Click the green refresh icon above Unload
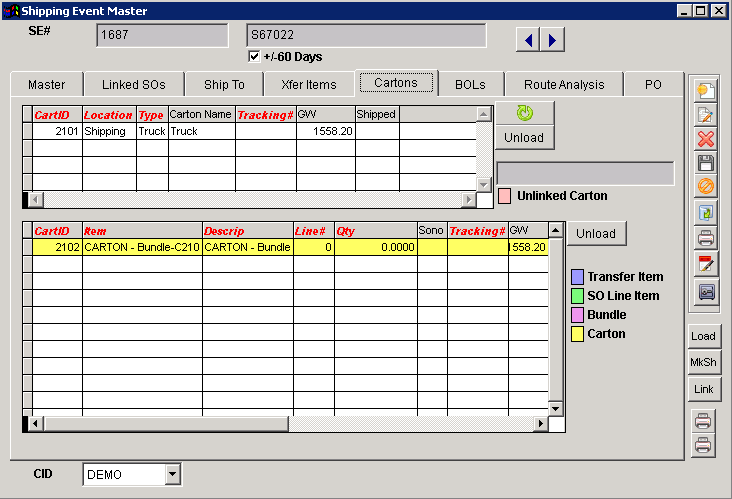The height and width of the screenshot is (499, 732). 523,112
